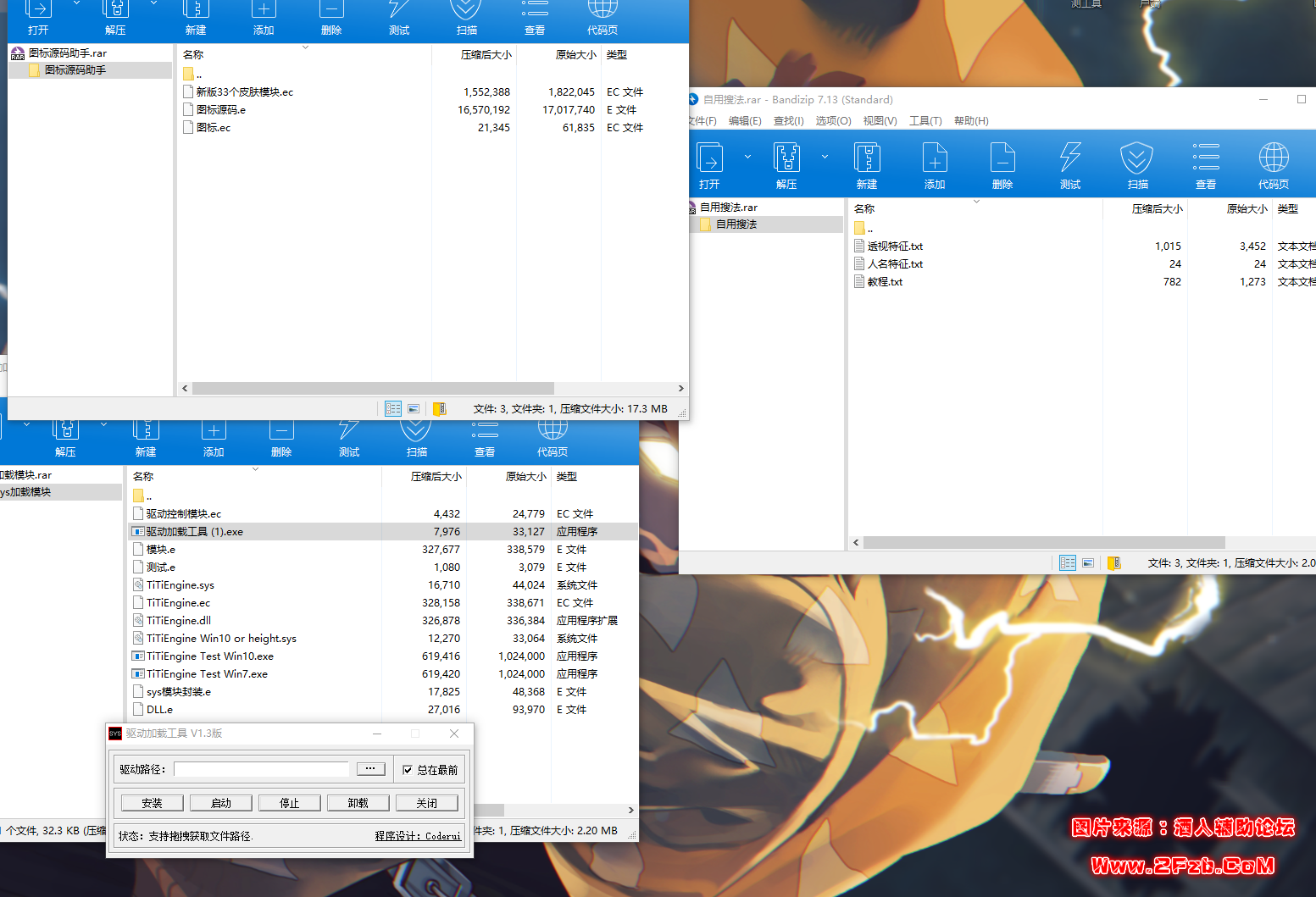This screenshot has width=1316, height=897.
Task: Click the 代码页 globe icon in 自用搜法.rar window
Action: (1273, 164)
